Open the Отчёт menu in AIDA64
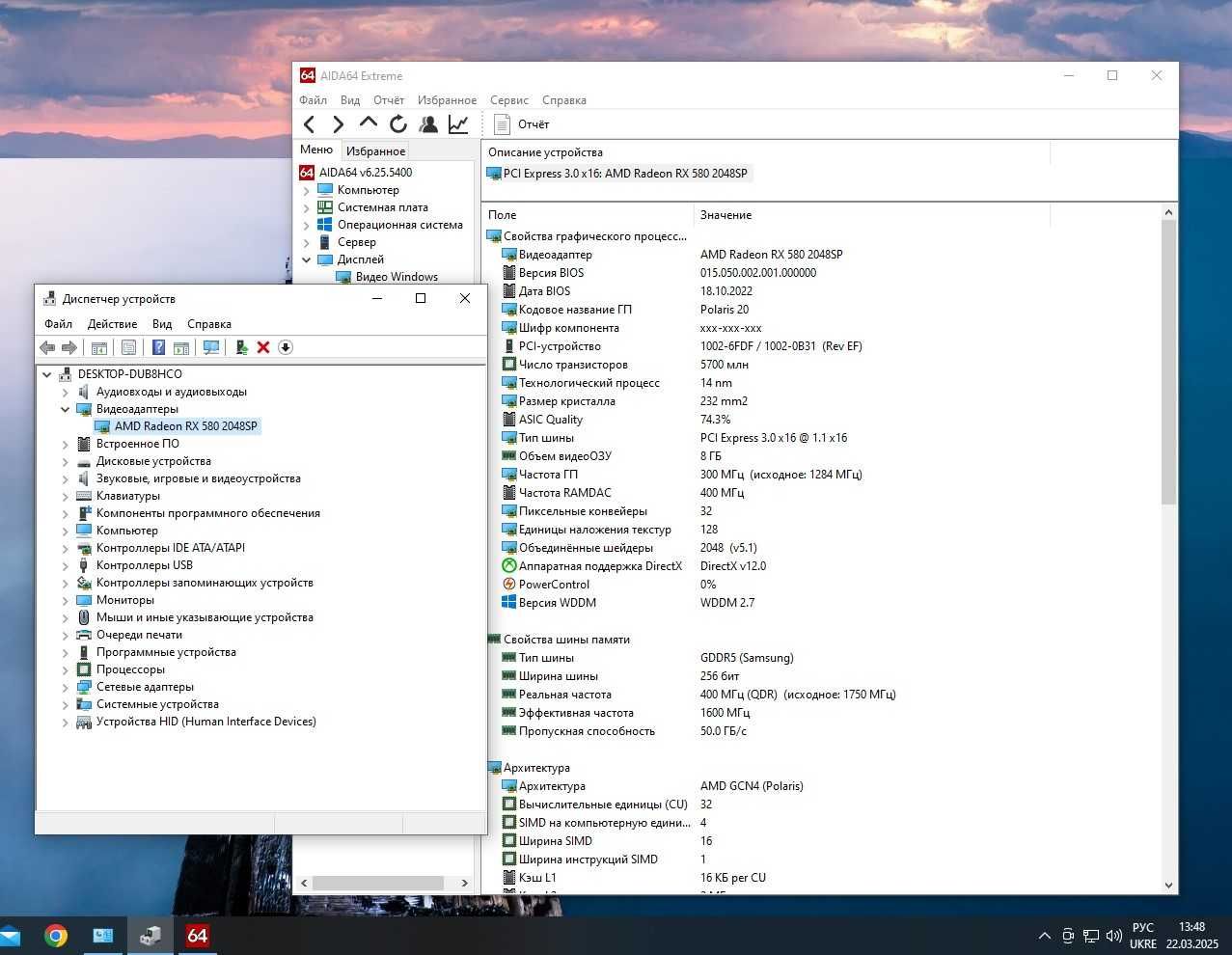The image size is (1232, 955). [x=389, y=100]
